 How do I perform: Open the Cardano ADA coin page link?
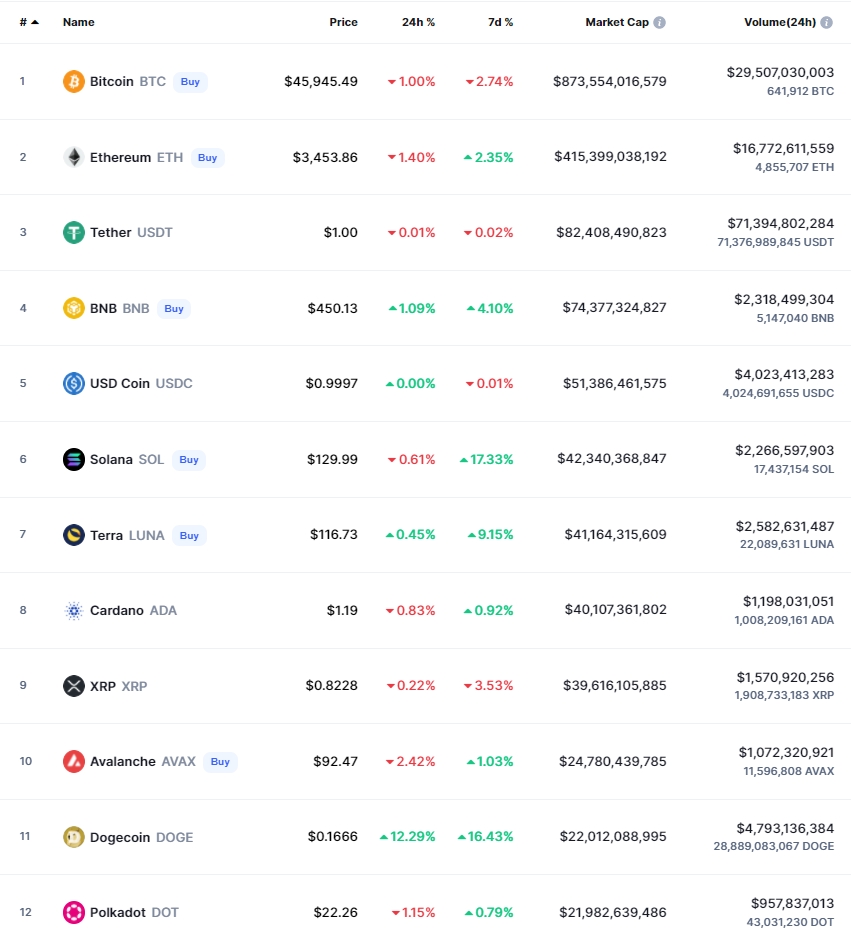point(132,610)
